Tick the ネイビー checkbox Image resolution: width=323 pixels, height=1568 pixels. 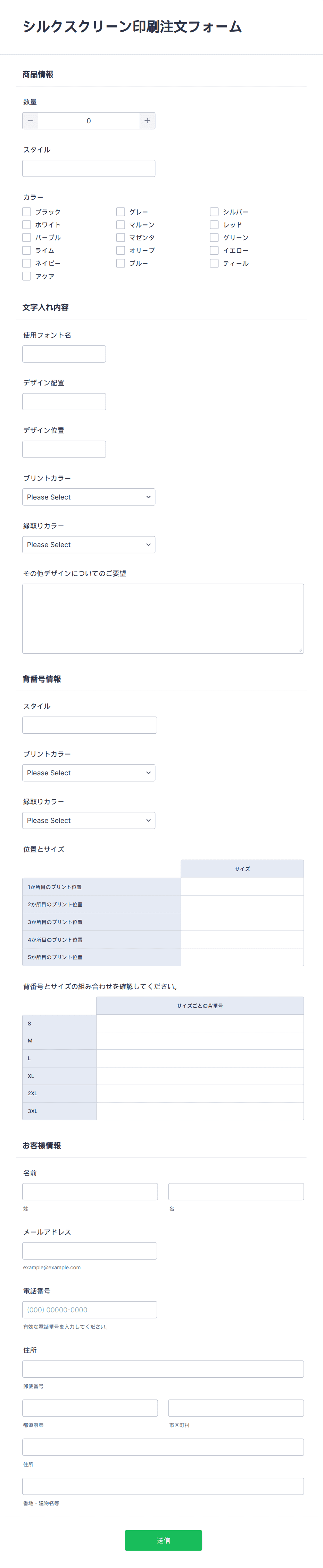click(x=27, y=263)
